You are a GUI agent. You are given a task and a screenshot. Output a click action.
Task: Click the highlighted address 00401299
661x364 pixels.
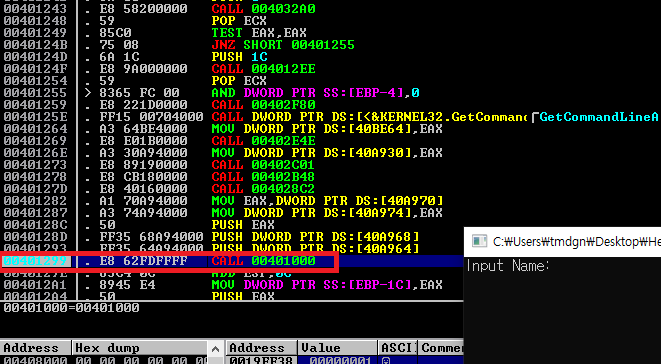coord(35,261)
